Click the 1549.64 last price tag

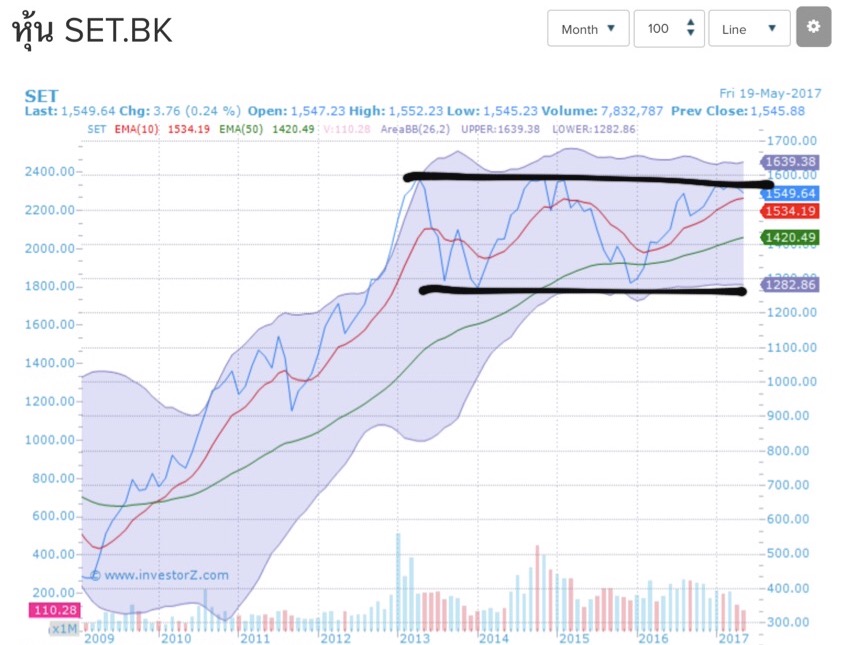pyautogui.click(x=790, y=193)
